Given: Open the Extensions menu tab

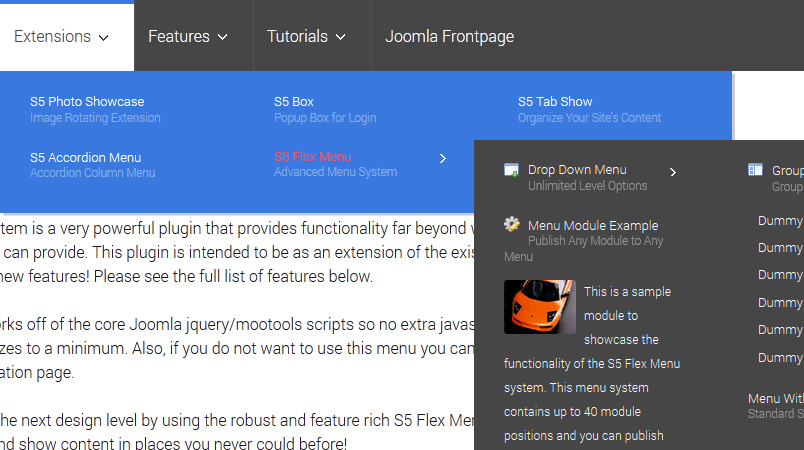Looking at the screenshot, I should 67,36.
